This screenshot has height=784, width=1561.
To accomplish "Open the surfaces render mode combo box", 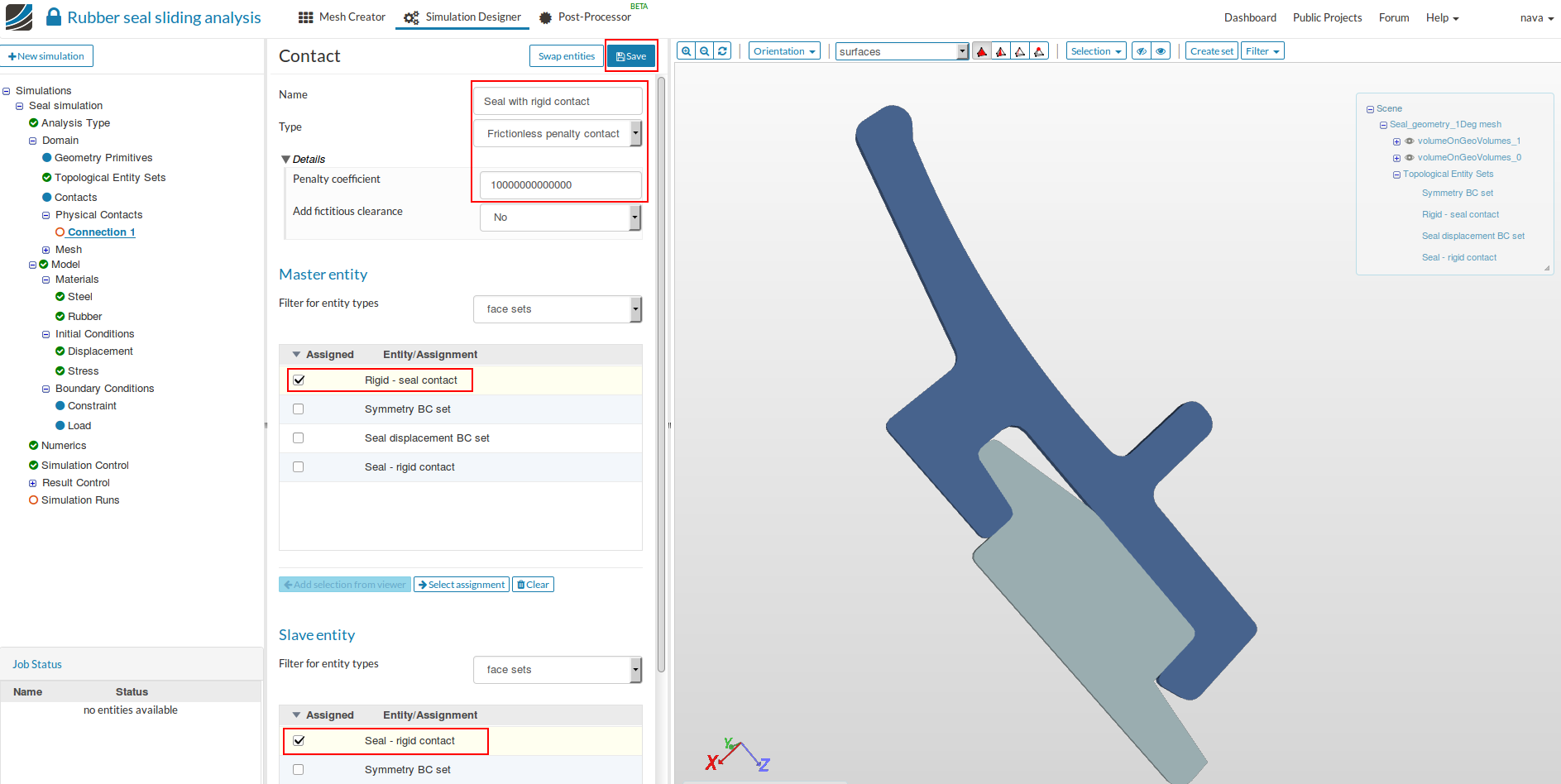I will coord(902,51).
